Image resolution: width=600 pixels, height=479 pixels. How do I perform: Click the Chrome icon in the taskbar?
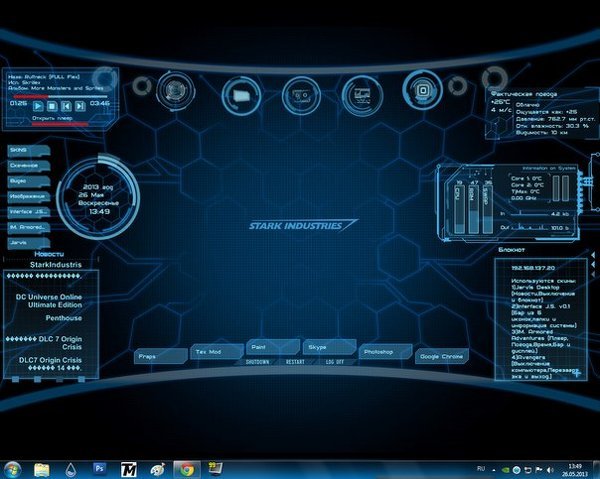coord(184,468)
